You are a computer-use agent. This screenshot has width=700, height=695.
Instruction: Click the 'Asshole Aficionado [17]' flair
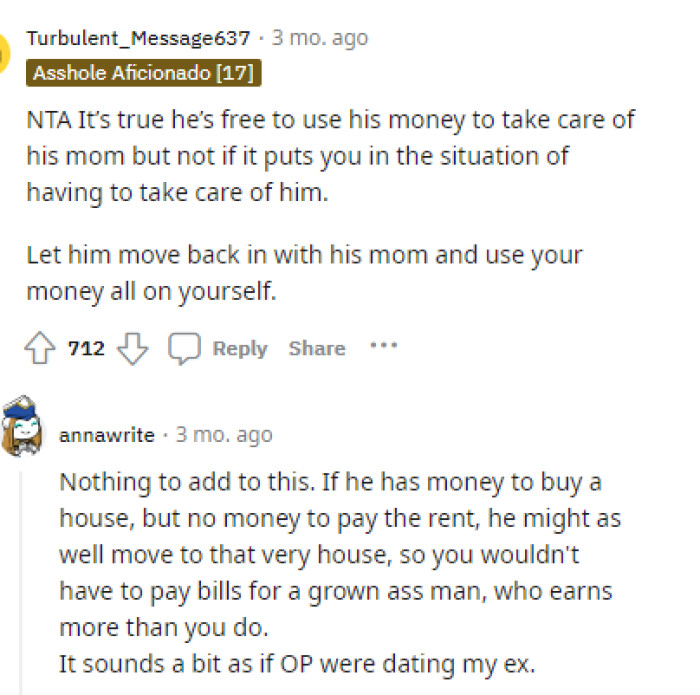click(x=144, y=72)
